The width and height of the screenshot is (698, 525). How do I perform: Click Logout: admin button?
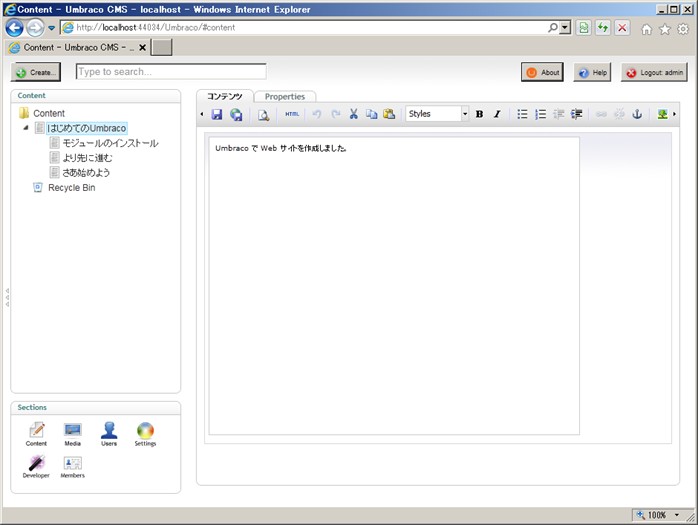tap(654, 72)
